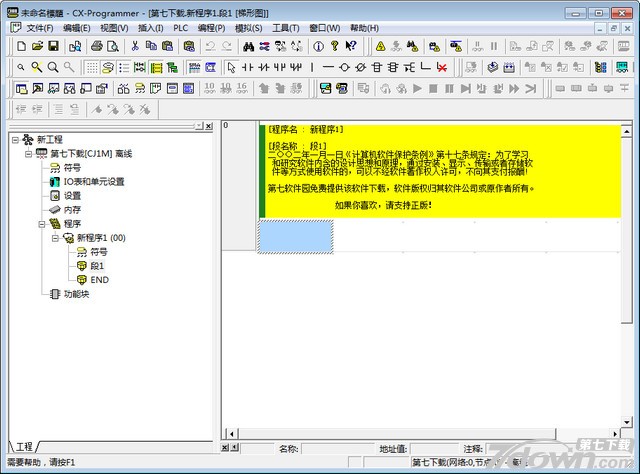The image size is (640, 474).
Task: Select the arrow selection mode tool
Action: tap(231, 67)
